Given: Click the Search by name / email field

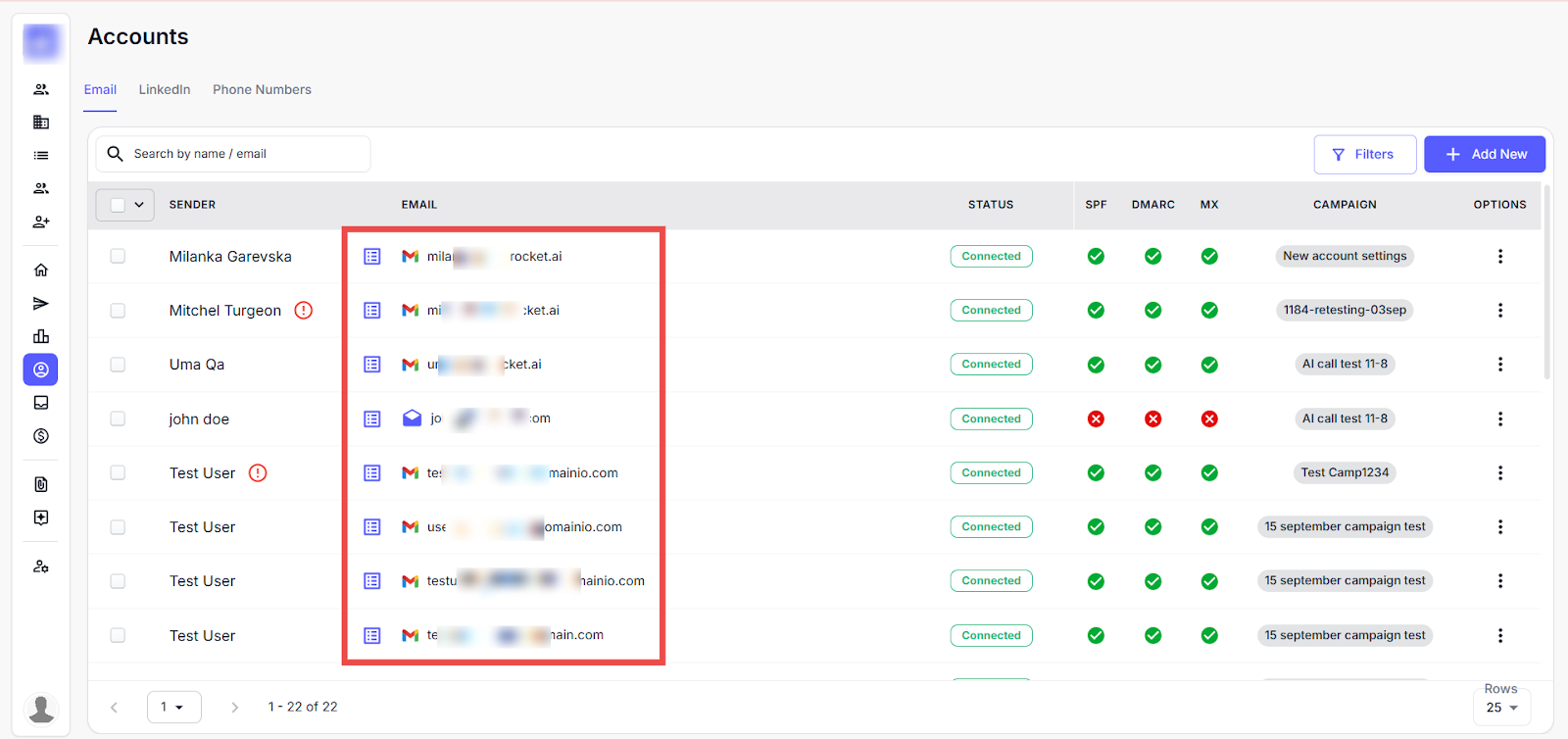Looking at the screenshot, I should 245,154.
